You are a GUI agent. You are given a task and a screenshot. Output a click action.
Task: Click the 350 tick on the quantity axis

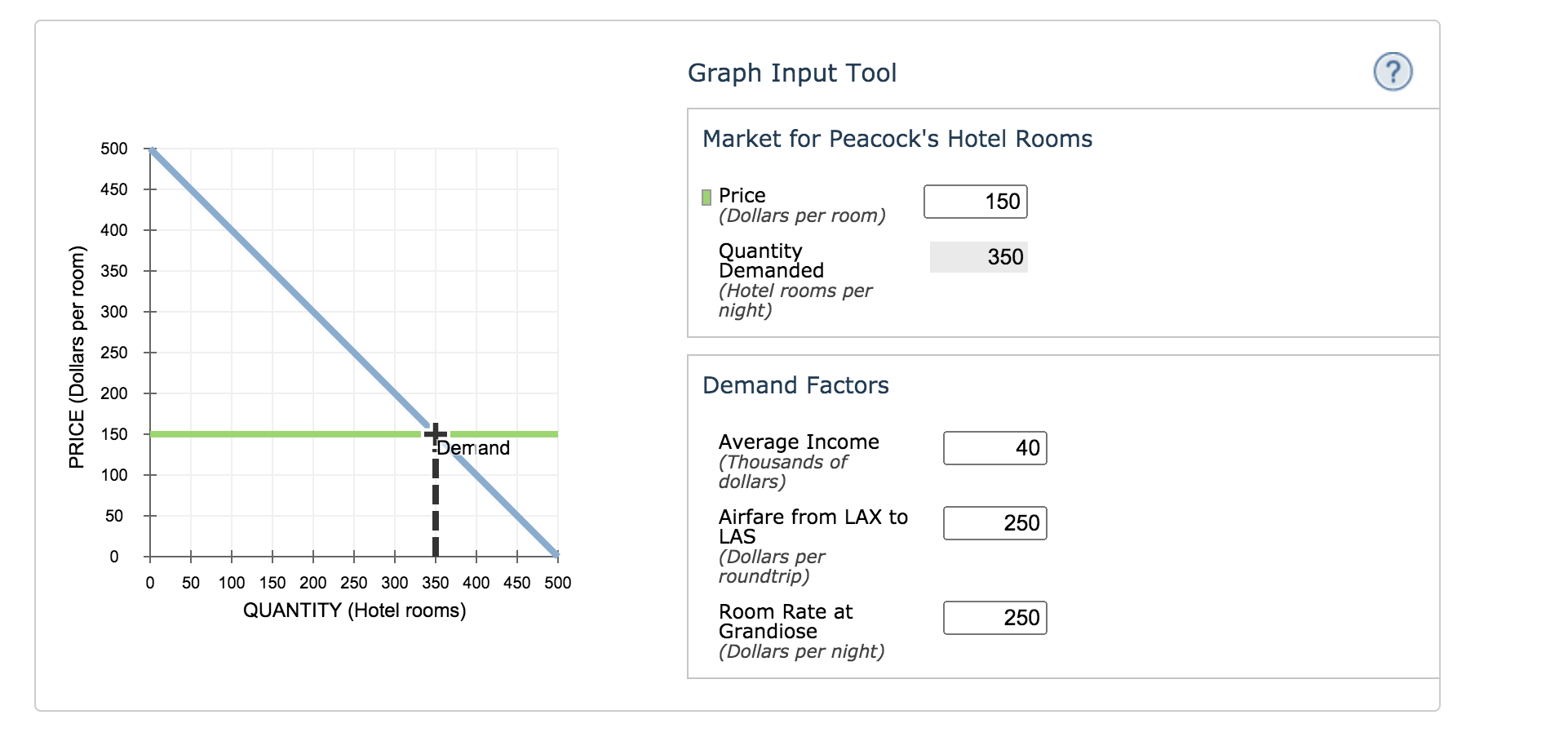click(436, 583)
